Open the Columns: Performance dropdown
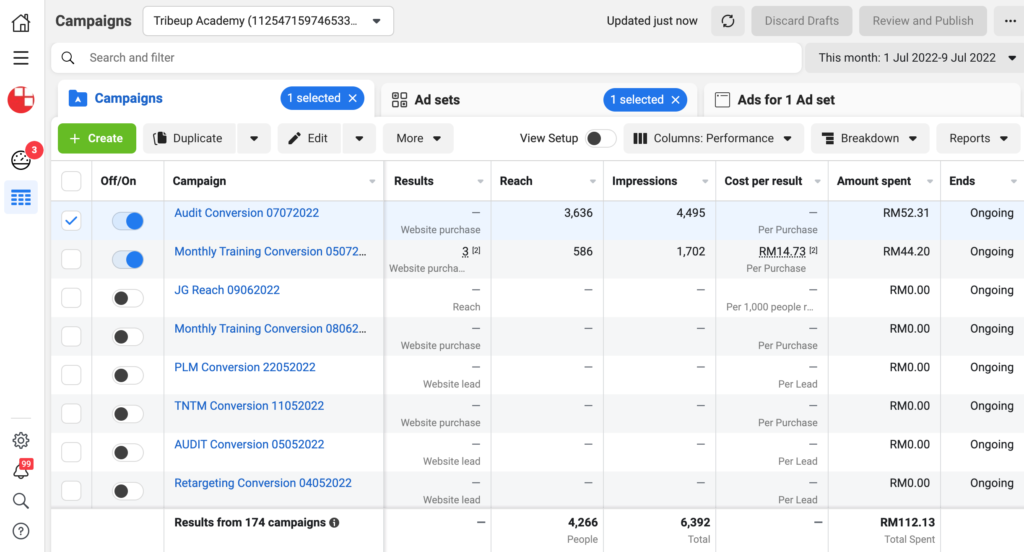1024x552 pixels. [713, 138]
